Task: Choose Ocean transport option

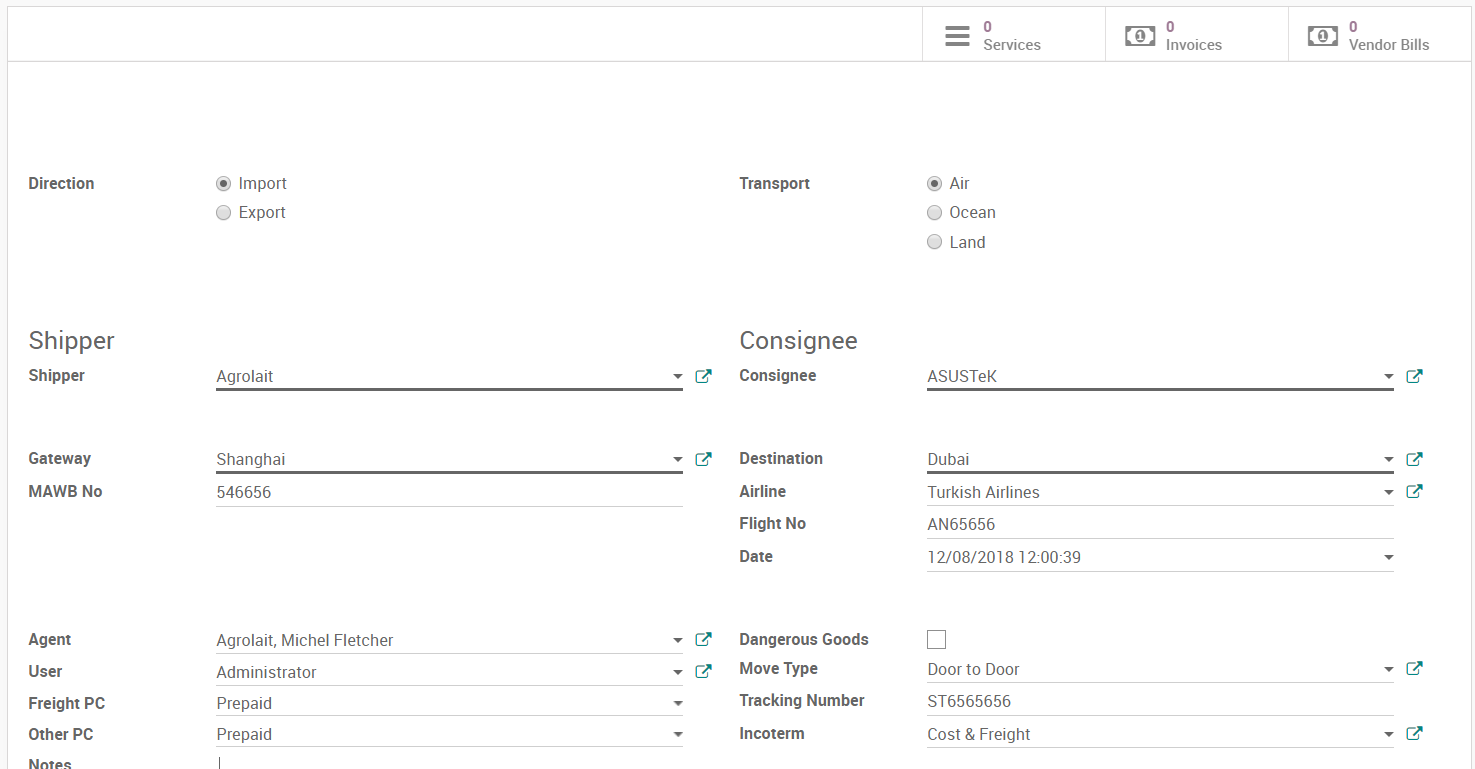Action: pos(935,213)
